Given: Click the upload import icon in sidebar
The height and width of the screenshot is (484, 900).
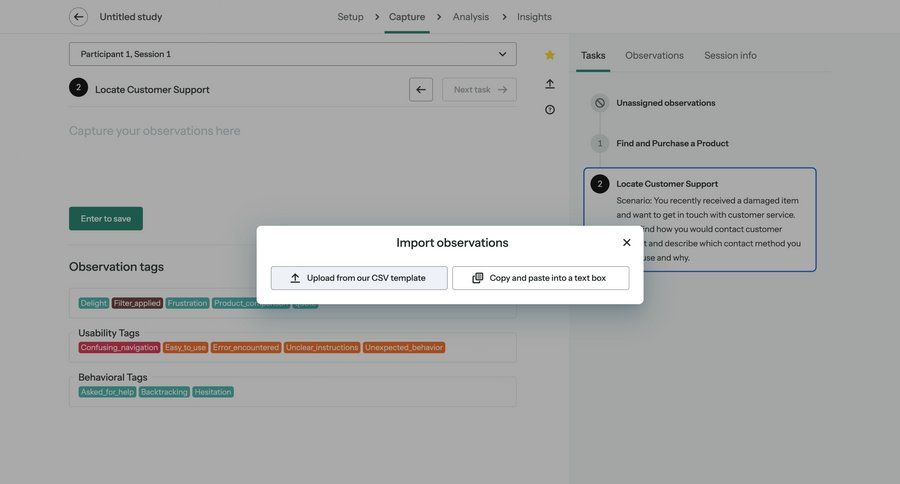Looking at the screenshot, I should pyautogui.click(x=550, y=84).
